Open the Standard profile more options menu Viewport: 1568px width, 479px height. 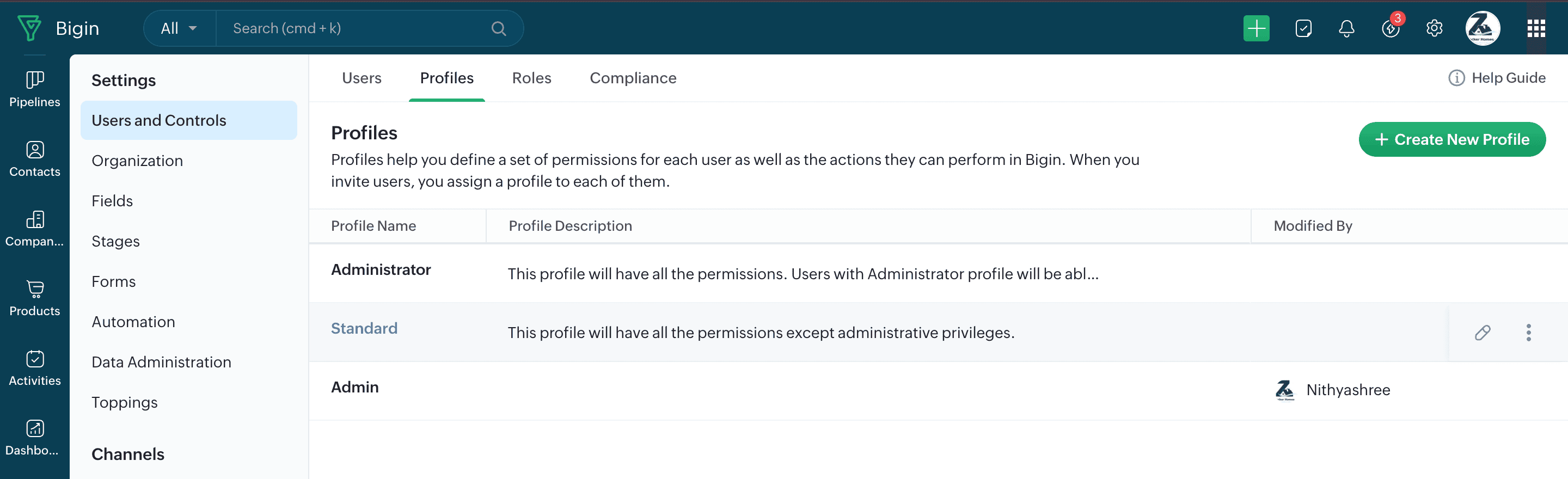pyautogui.click(x=1528, y=333)
